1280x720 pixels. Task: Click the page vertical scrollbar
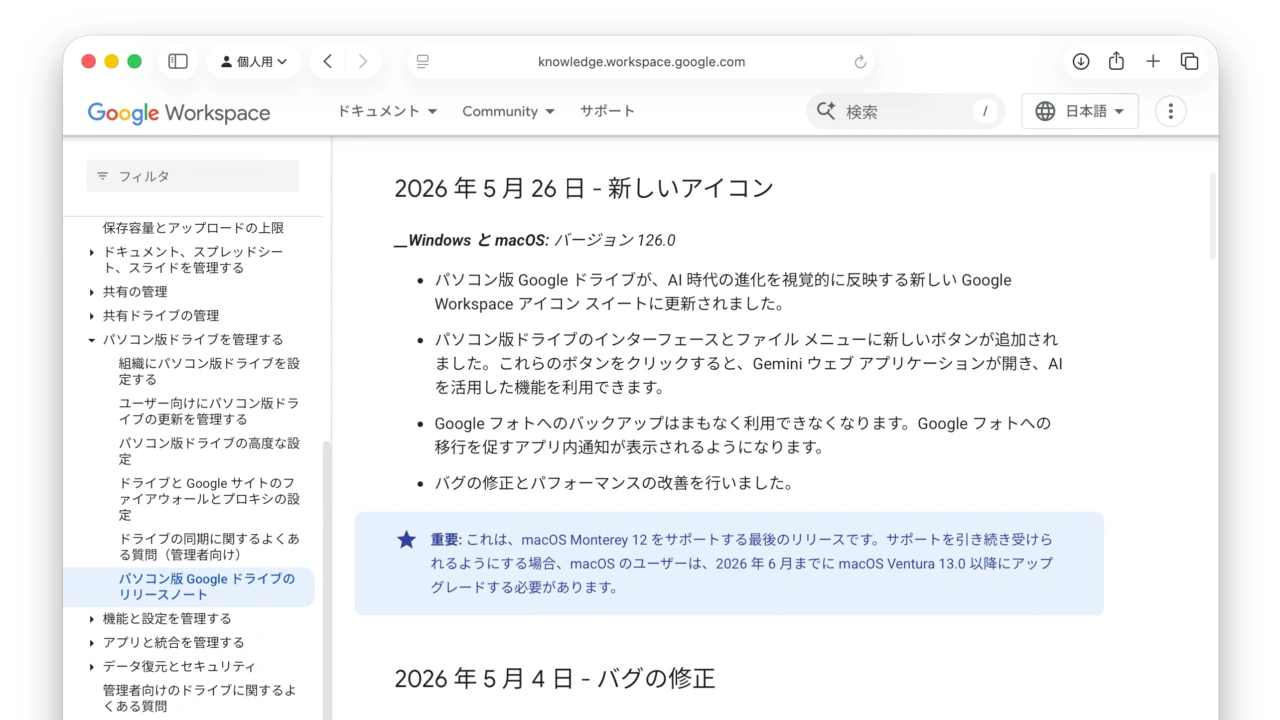coord(1213,215)
